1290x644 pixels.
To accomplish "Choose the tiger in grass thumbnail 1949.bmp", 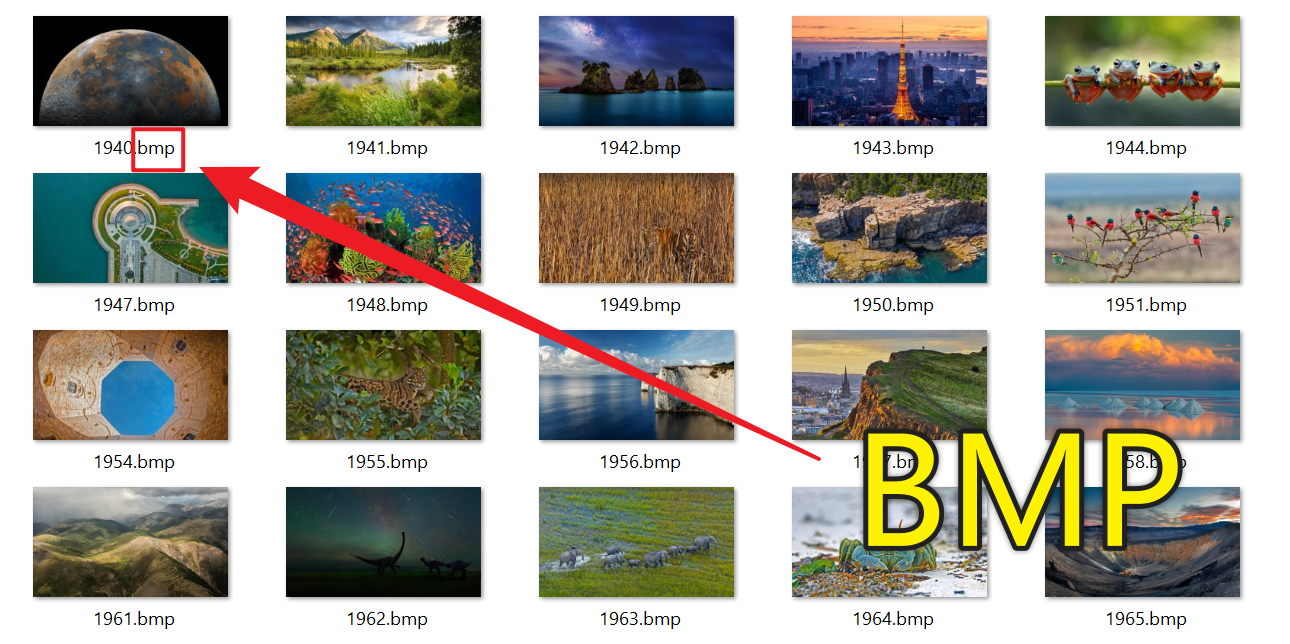I will tap(636, 228).
